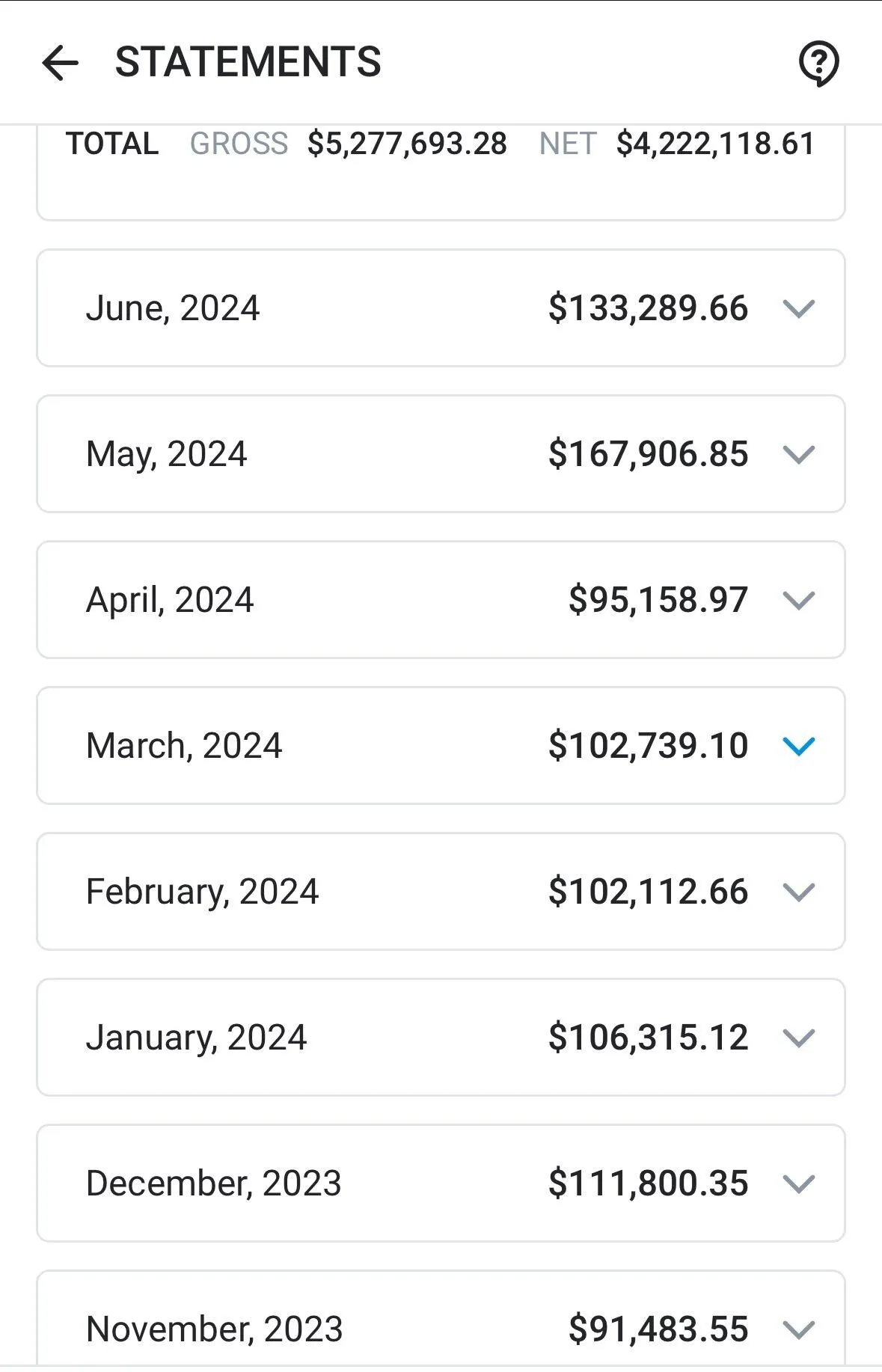Open the November, 2023 statement row
The width and height of the screenshot is (882, 1372).
click(441, 1321)
